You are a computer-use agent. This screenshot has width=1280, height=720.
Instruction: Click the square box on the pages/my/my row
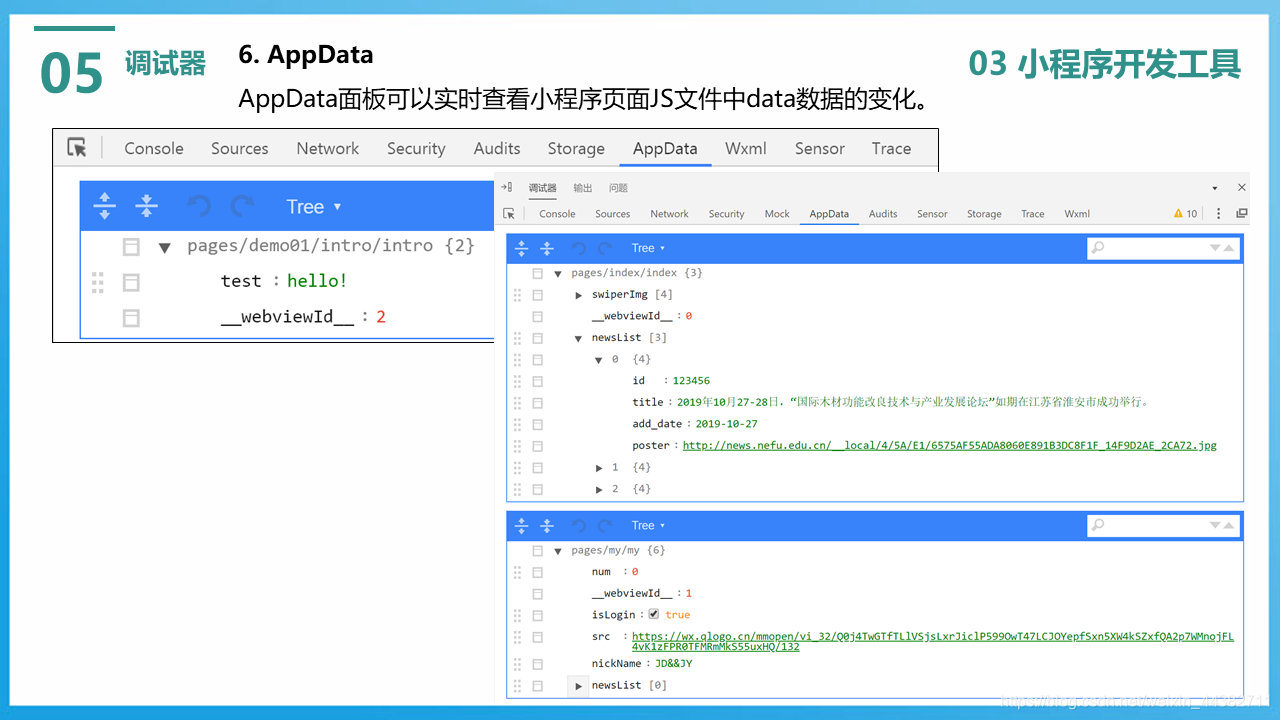click(x=537, y=551)
